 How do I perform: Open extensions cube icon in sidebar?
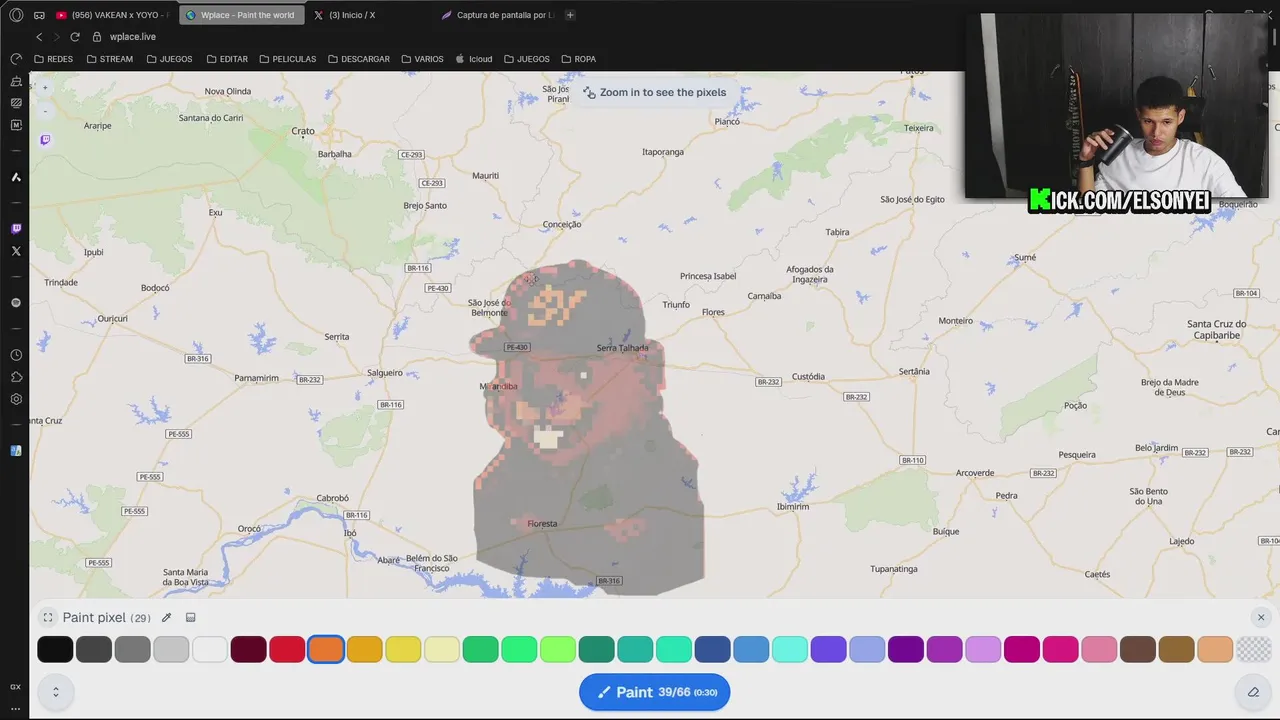[16, 377]
